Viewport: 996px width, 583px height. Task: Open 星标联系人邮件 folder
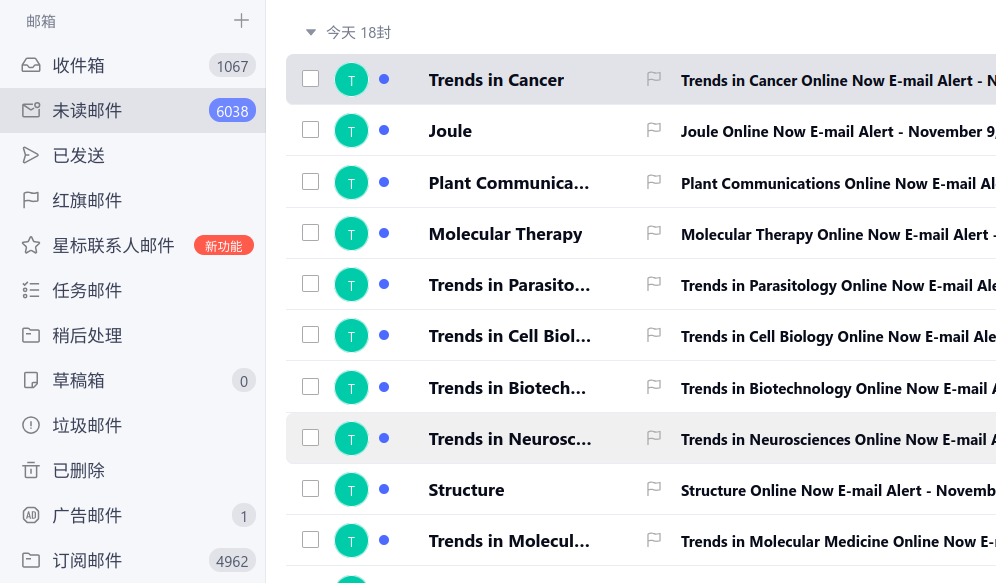(x=133, y=245)
